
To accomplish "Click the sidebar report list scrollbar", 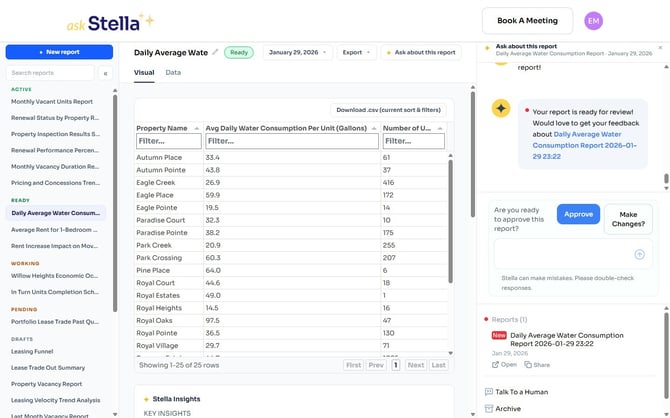I will (115, 203).
